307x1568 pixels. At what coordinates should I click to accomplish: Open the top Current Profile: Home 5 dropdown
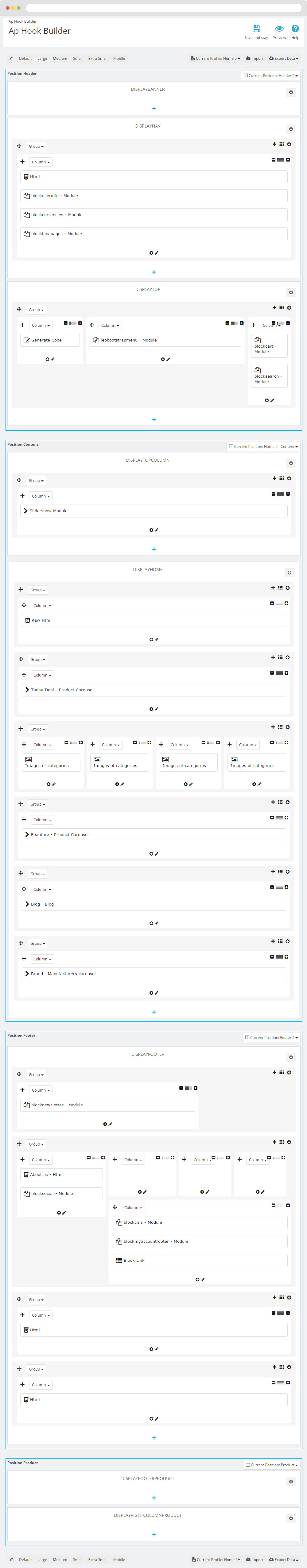click(216, 59)
